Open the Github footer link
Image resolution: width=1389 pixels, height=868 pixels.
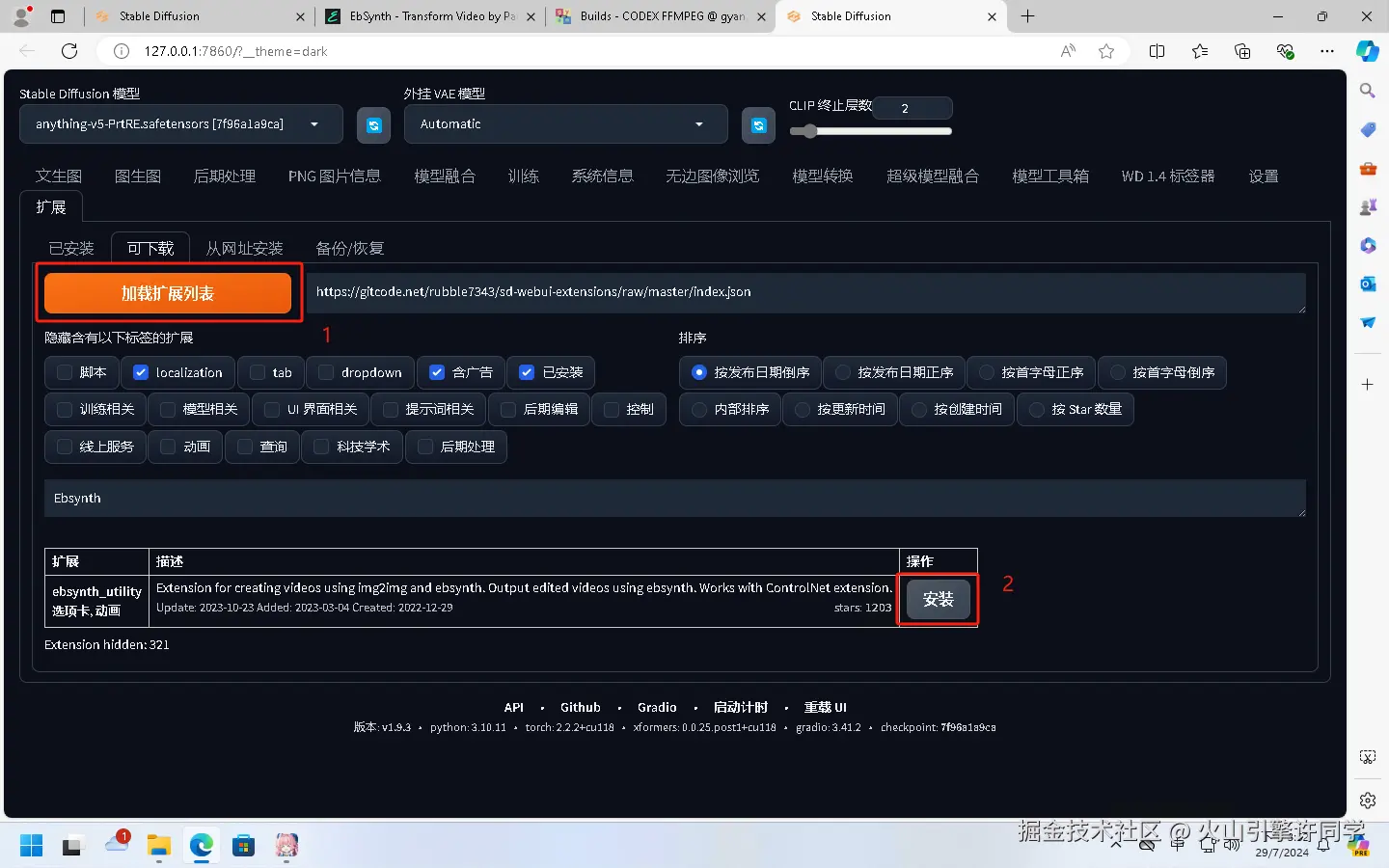581,707
